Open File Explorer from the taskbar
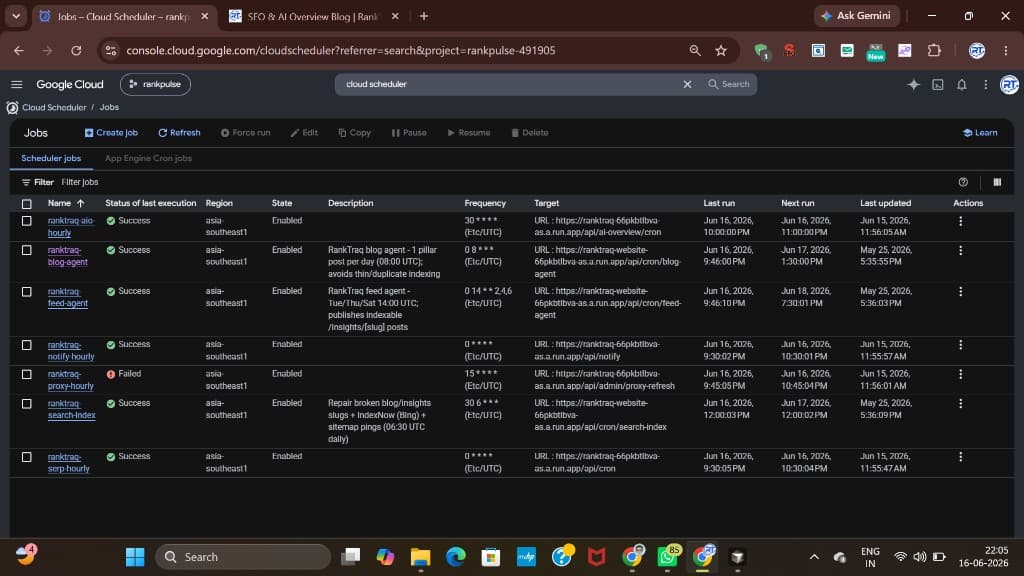Image resolution: width=1024 pixels, height=576 pixels. pyautogui.click(x=421, y=557)
